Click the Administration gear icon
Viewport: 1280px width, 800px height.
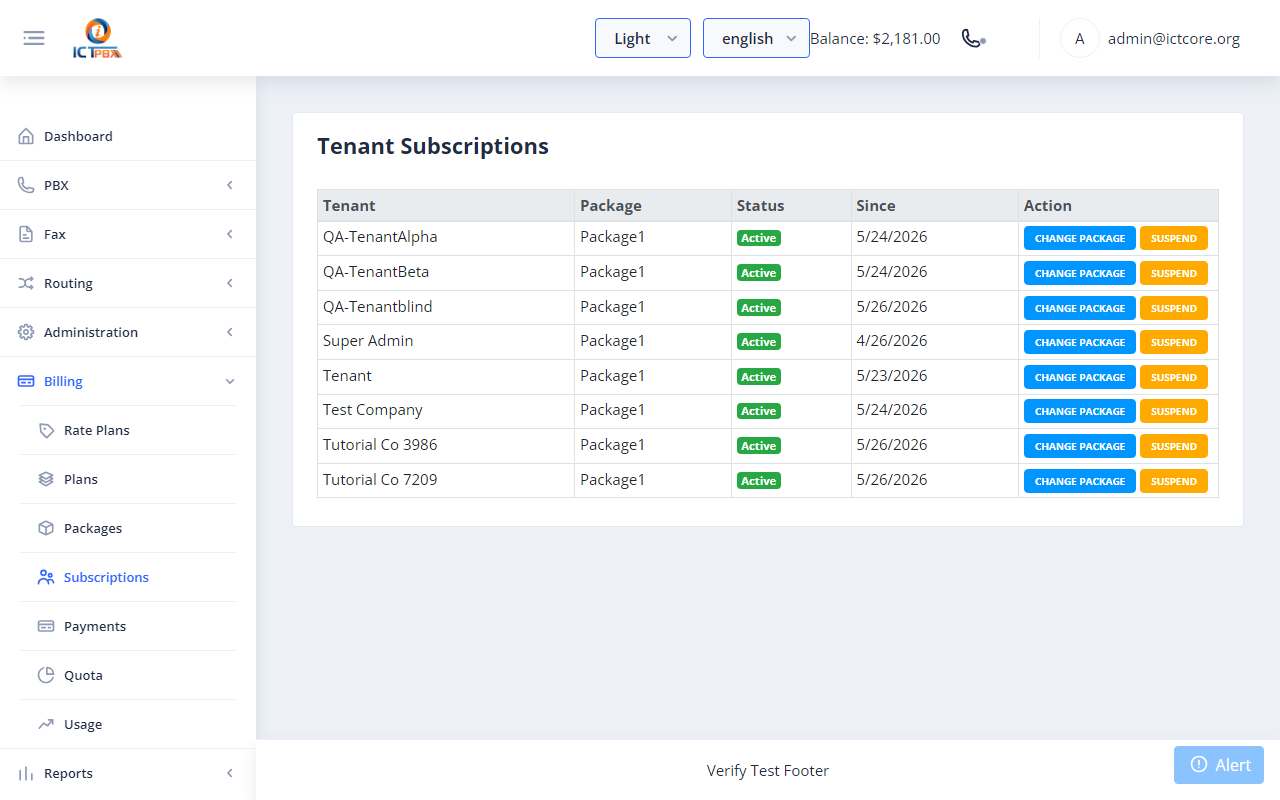[x=26, y=332]
